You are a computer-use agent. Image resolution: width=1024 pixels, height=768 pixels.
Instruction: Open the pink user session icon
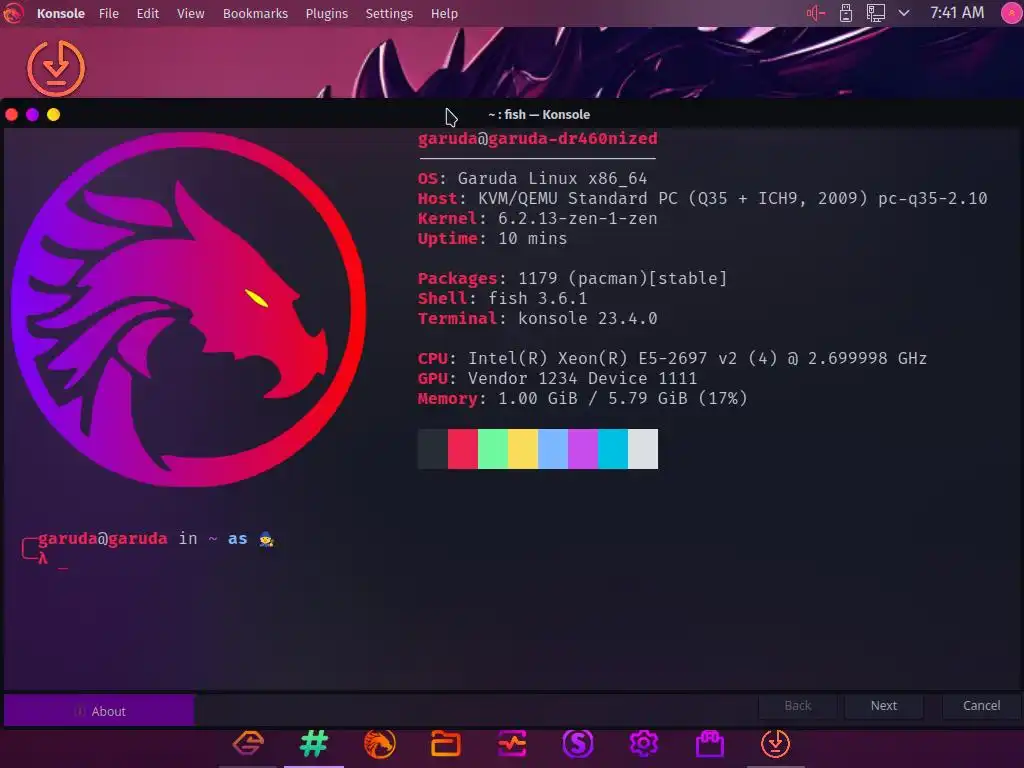[x=1012, y=13]
